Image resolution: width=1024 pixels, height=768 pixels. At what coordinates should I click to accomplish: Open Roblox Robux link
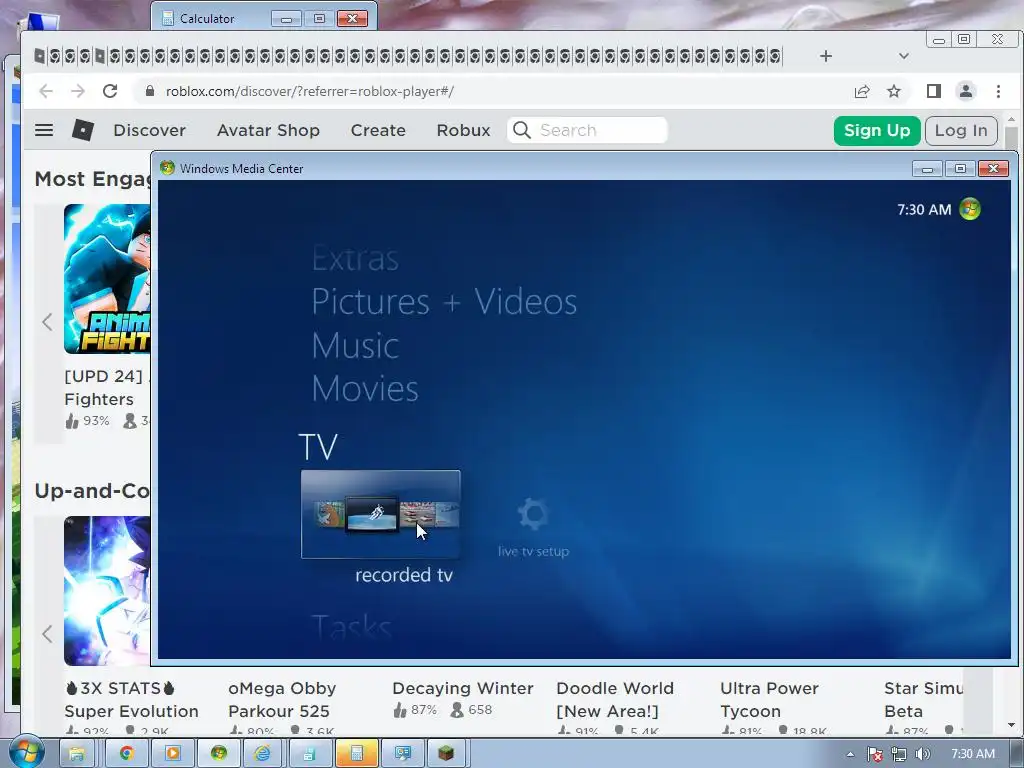463,130
